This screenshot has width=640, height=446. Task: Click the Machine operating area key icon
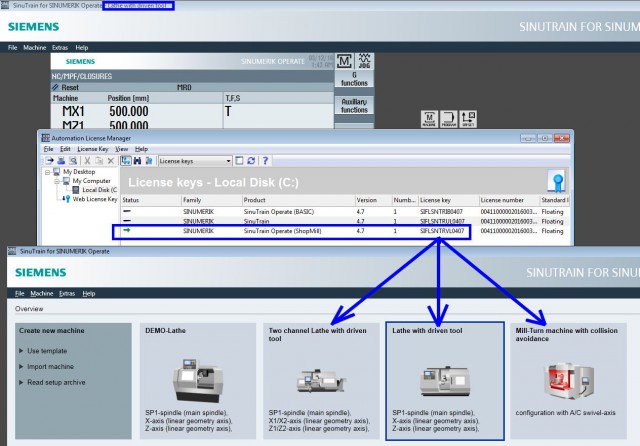click(x=429, y=119)
